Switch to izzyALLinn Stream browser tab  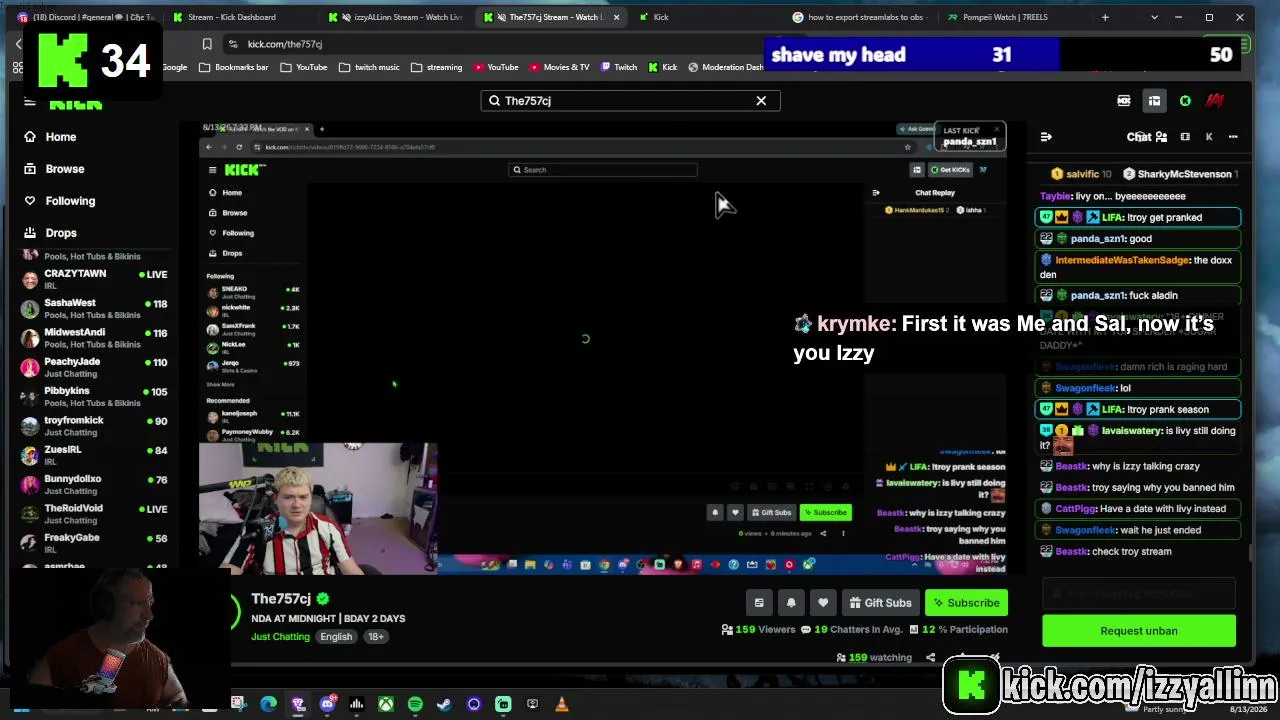[x=400, y=17]
